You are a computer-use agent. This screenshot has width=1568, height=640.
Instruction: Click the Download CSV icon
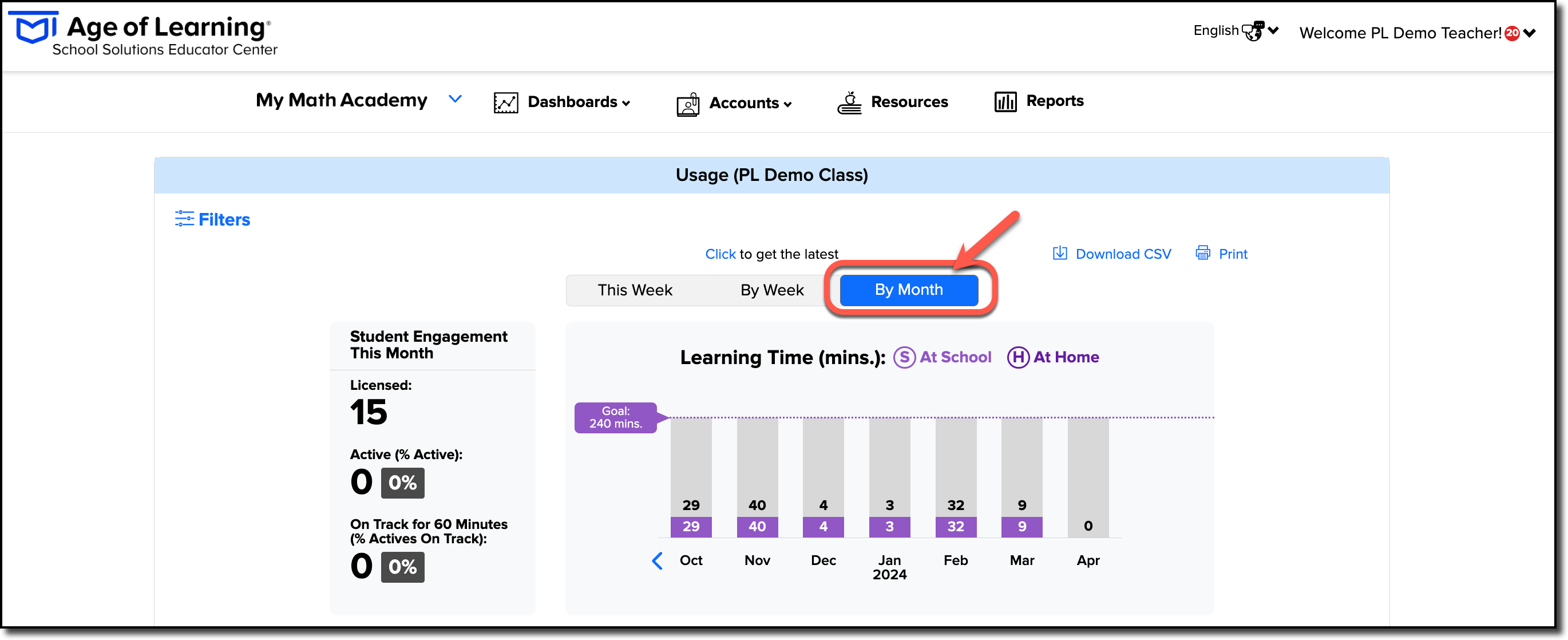point(1060,252)
